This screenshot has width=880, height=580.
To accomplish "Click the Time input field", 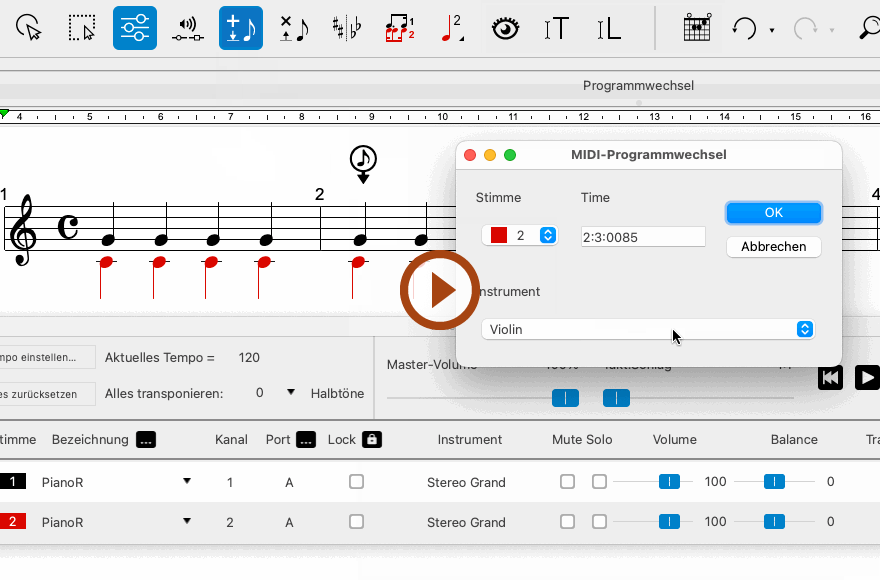I will pyautogui.click(x=642, y=237).
